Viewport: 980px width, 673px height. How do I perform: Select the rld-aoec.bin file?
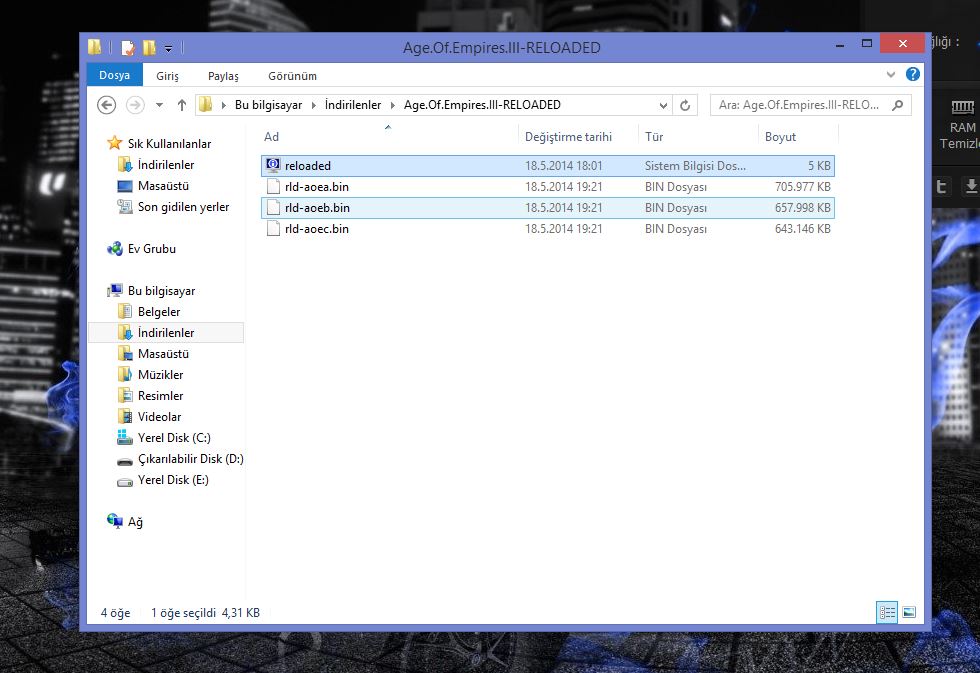548,229
